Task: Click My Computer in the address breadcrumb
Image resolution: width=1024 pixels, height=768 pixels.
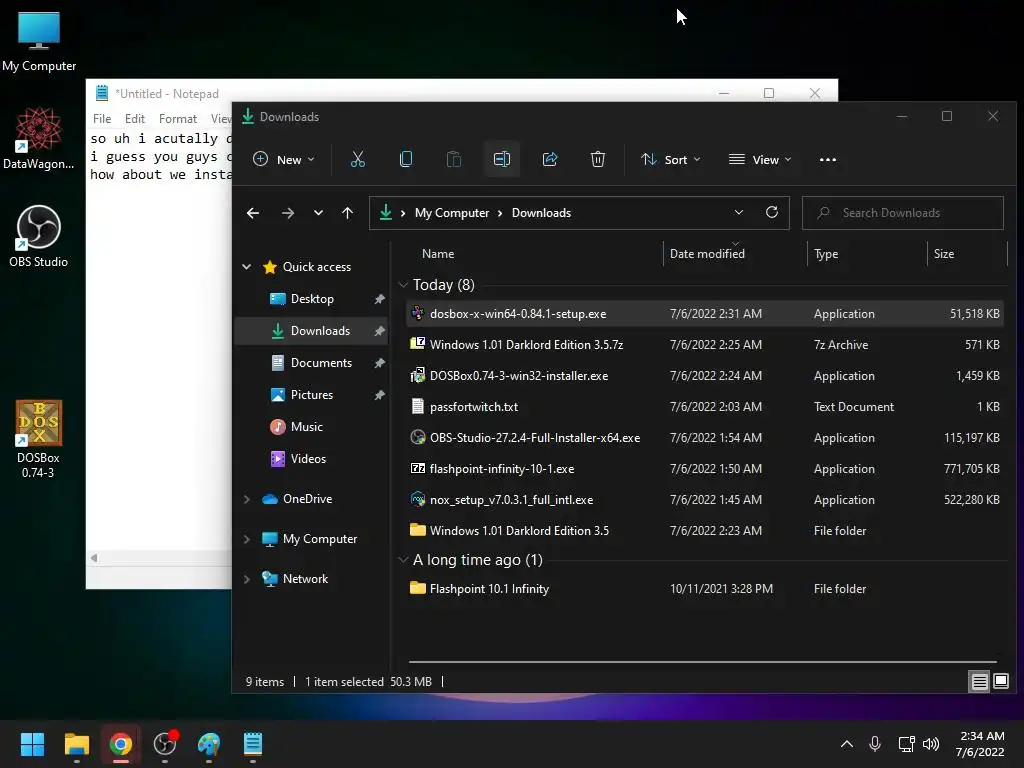Action: [452, 213]
